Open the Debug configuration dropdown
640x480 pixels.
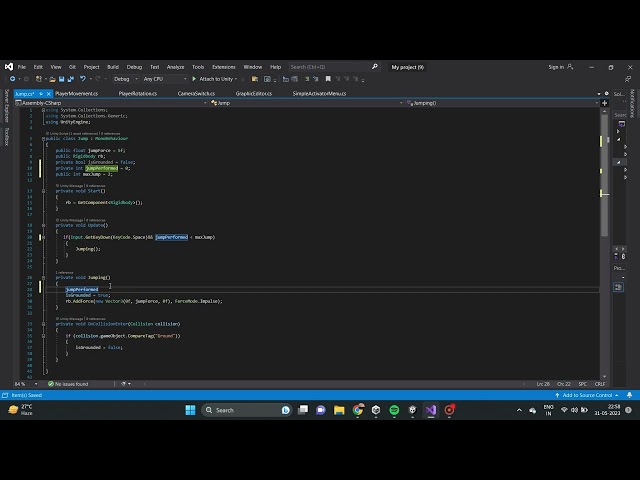click(126, 79)
